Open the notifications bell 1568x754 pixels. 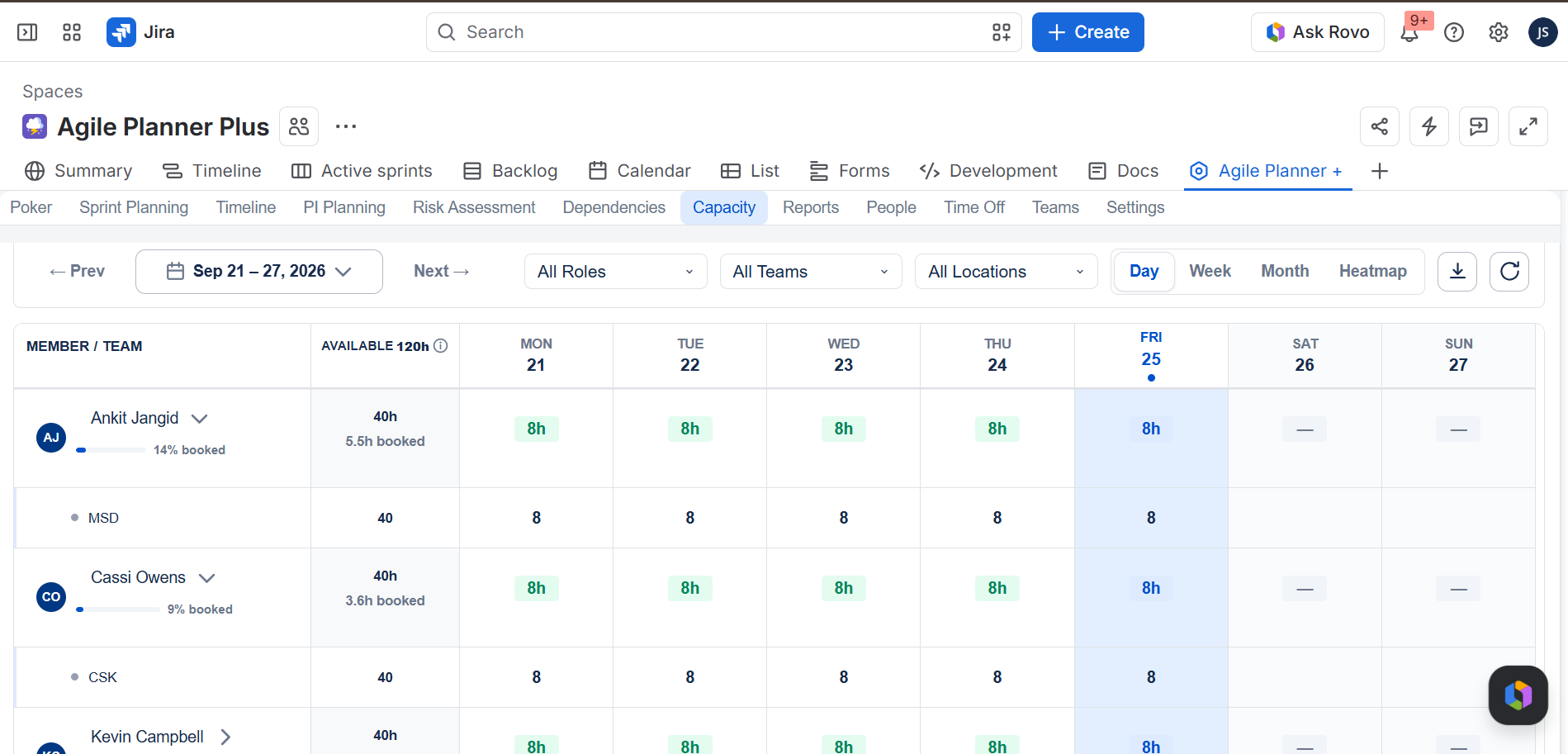[x=1409, y=32]
